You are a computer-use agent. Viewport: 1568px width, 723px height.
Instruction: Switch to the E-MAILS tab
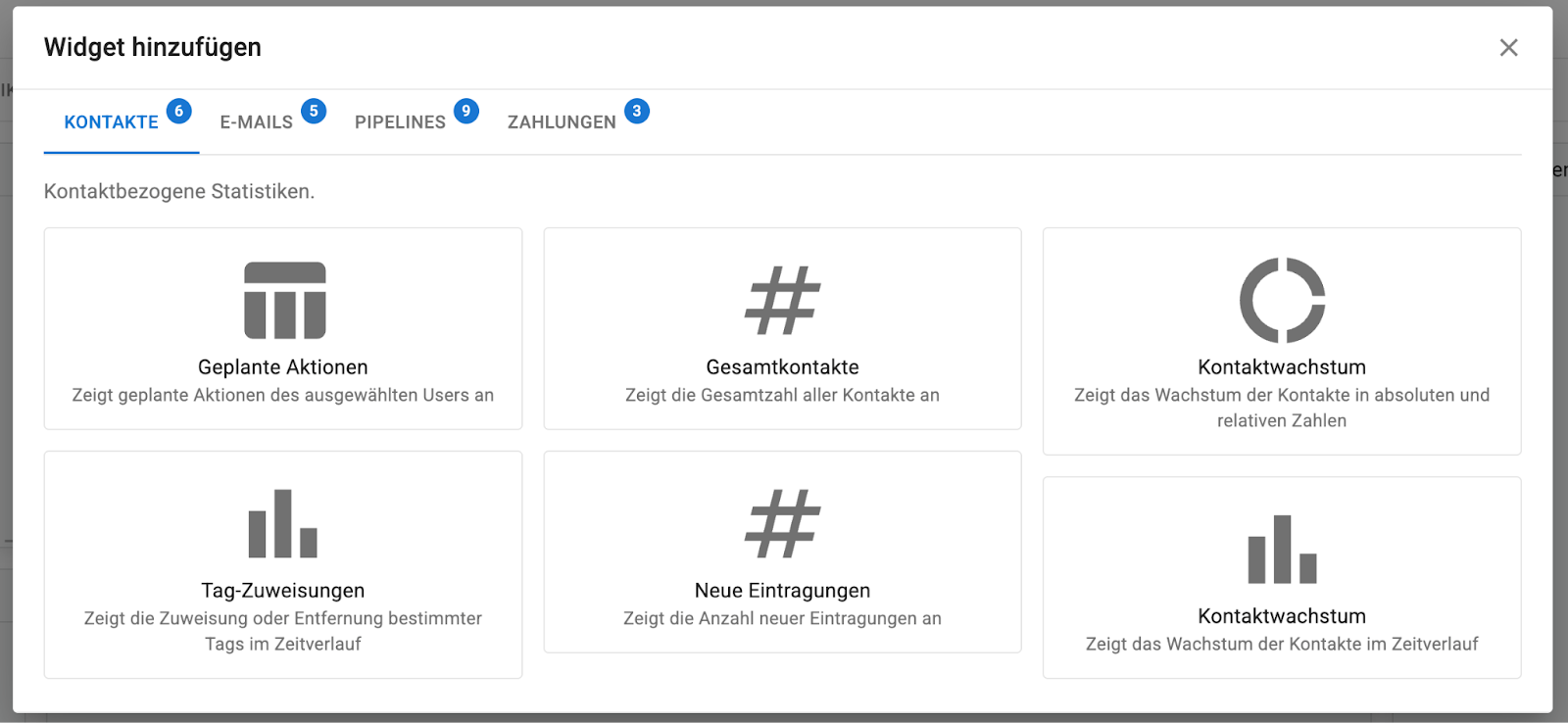click(256, 122)
